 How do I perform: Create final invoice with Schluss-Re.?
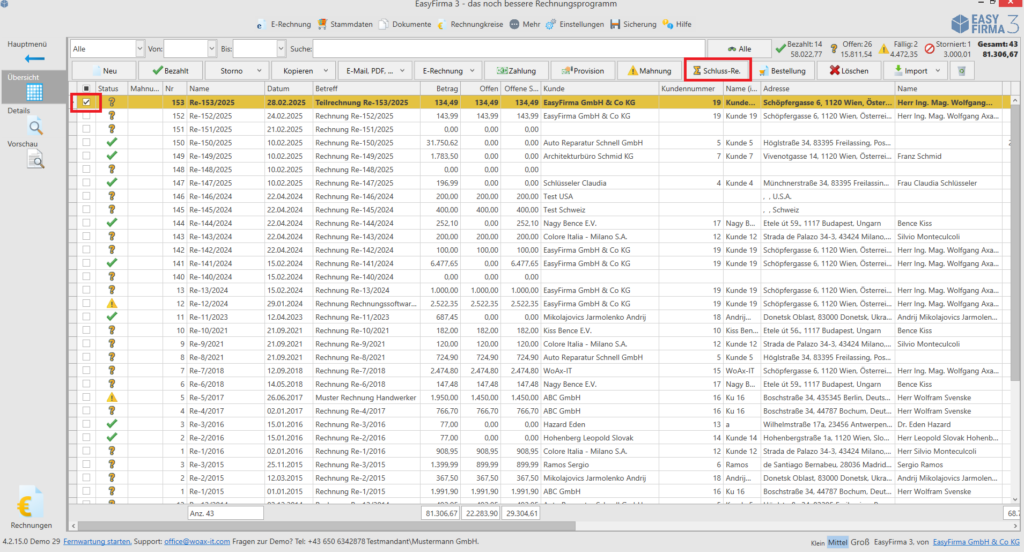click(x=717, y=71)
